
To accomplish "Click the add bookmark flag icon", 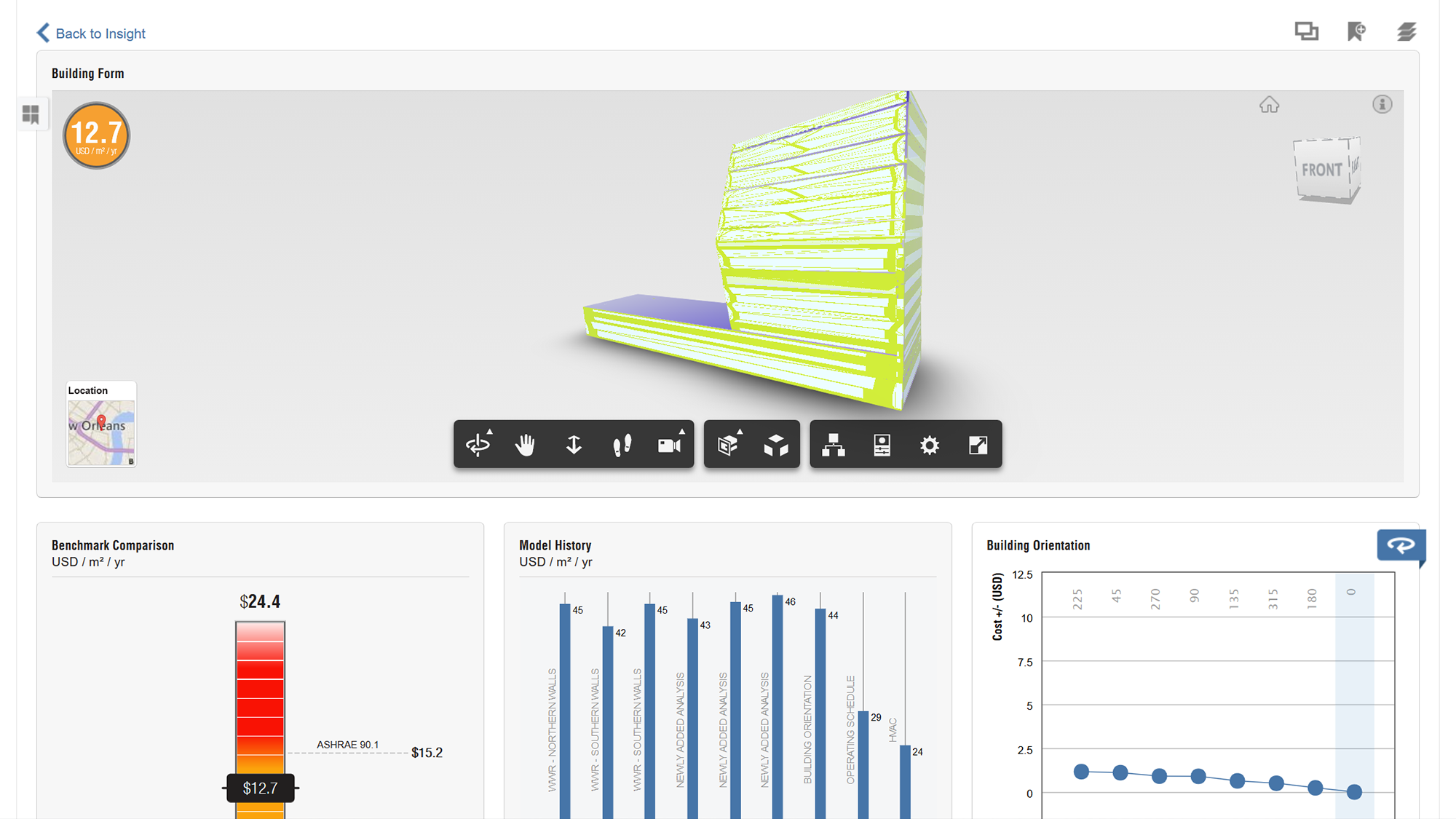I will (1356, 31).
